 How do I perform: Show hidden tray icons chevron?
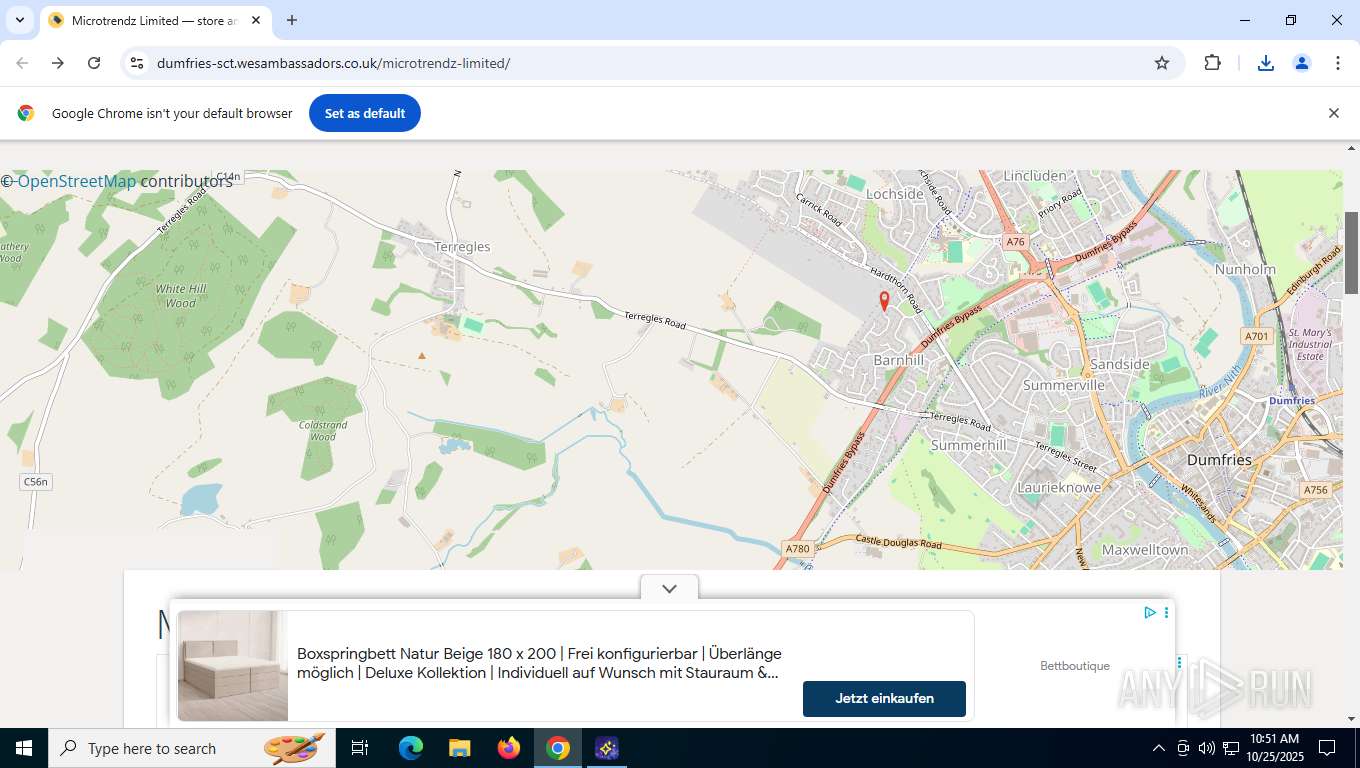[x=1159, y=748]
